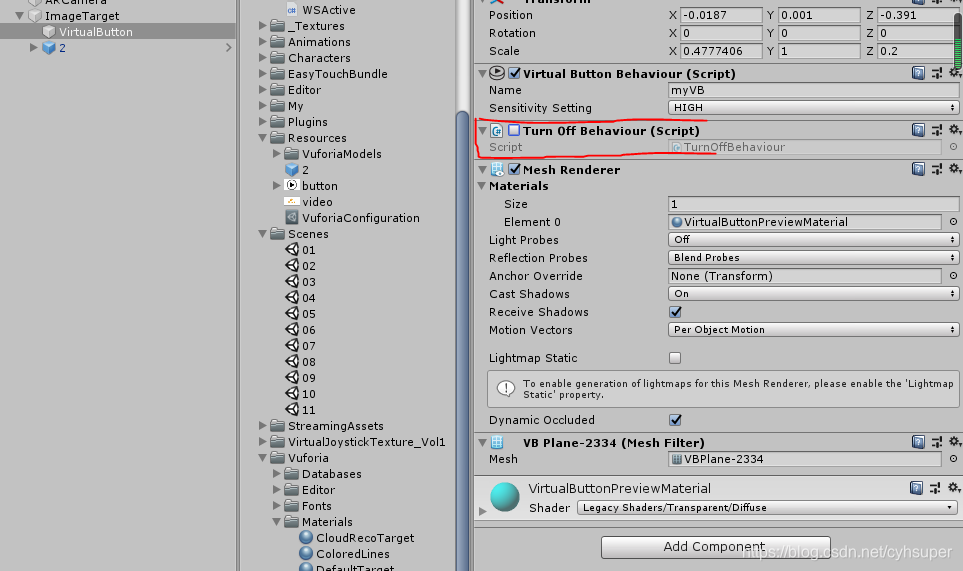Open the Cast Shadows dropdown
Screen dimensions: 963x571
(x=813, y=293)
